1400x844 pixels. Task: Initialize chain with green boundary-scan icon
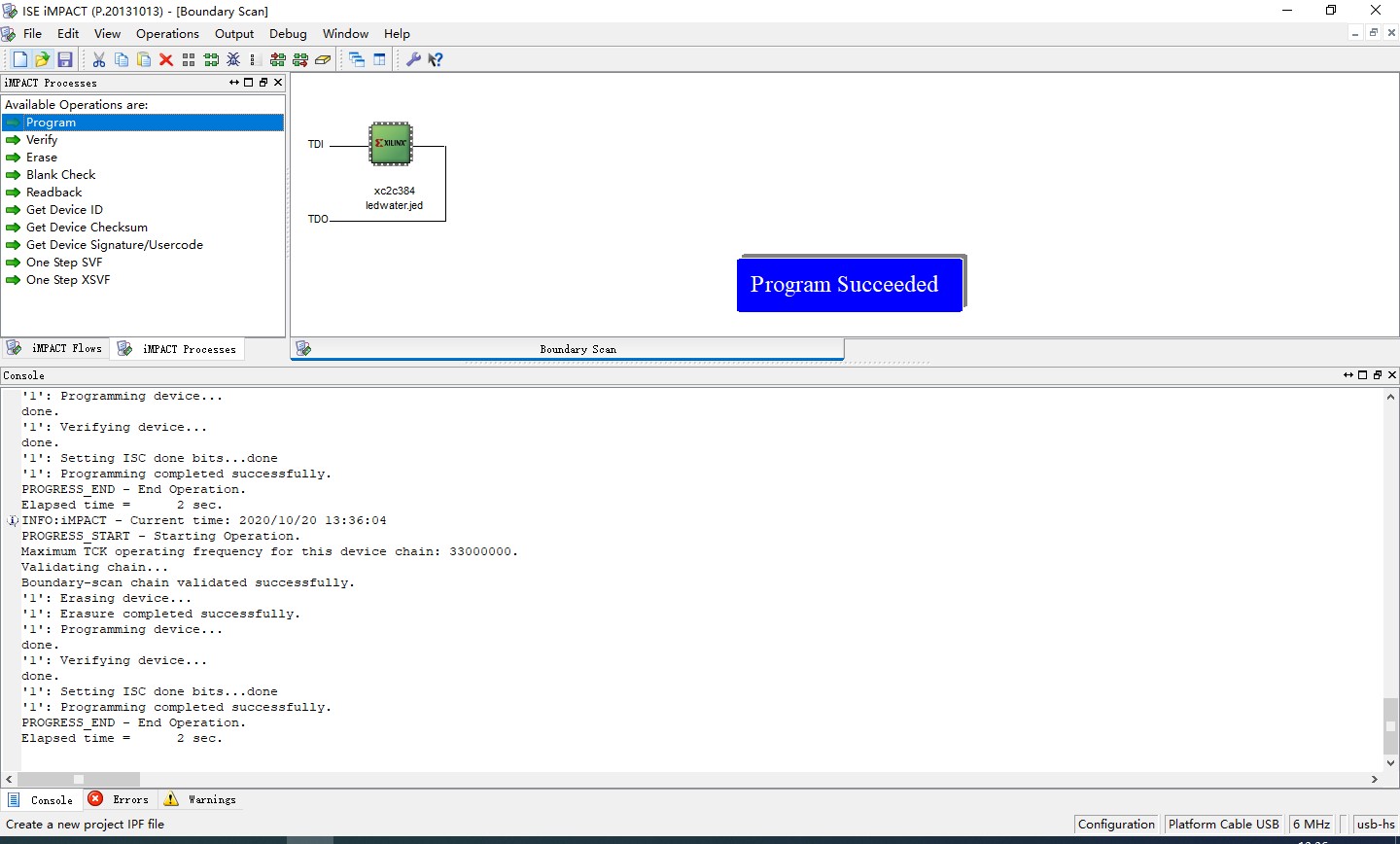click(211, 59)
